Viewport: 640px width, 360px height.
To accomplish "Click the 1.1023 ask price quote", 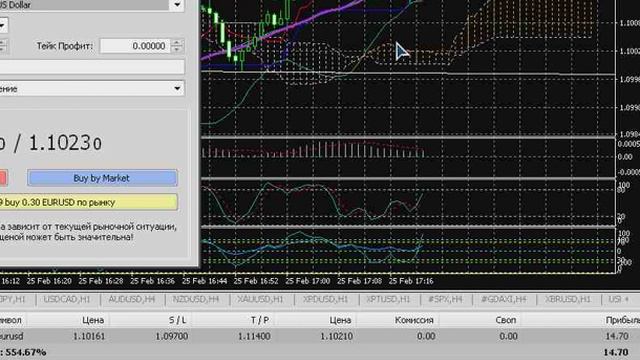I will point(65,143).
